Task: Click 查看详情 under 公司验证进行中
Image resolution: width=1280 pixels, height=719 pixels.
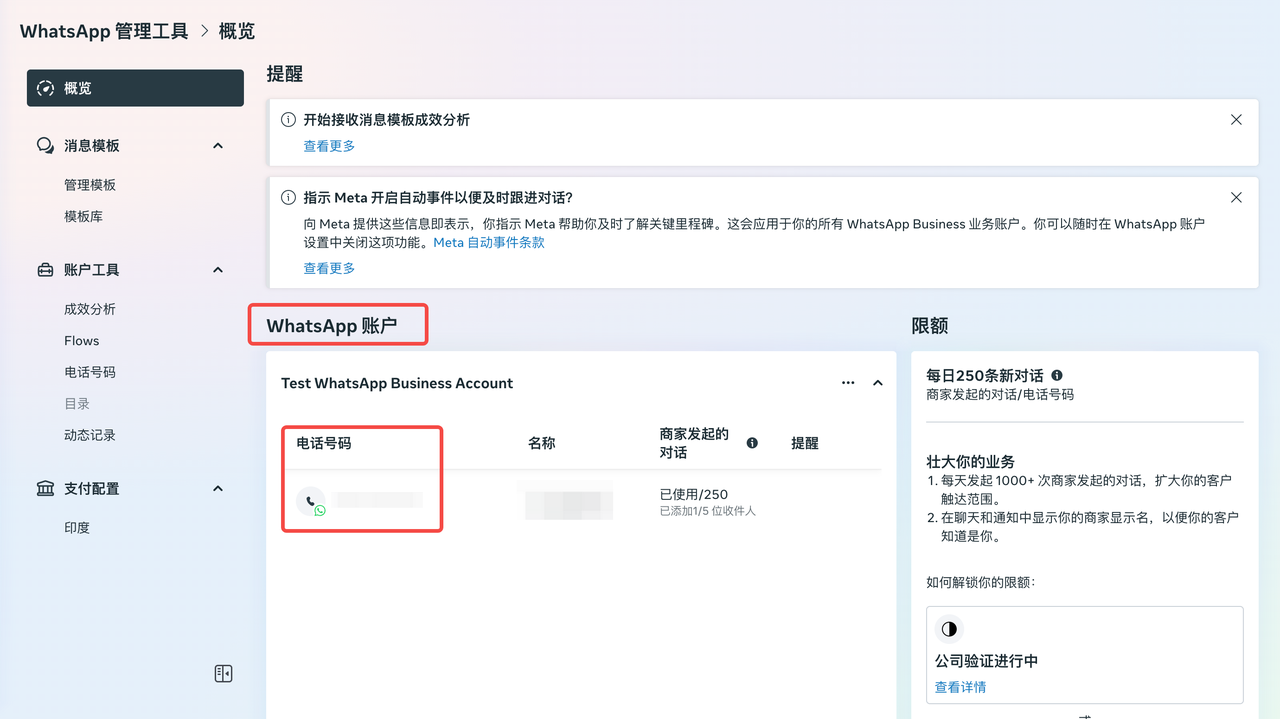Action: (x=960, y=687)
